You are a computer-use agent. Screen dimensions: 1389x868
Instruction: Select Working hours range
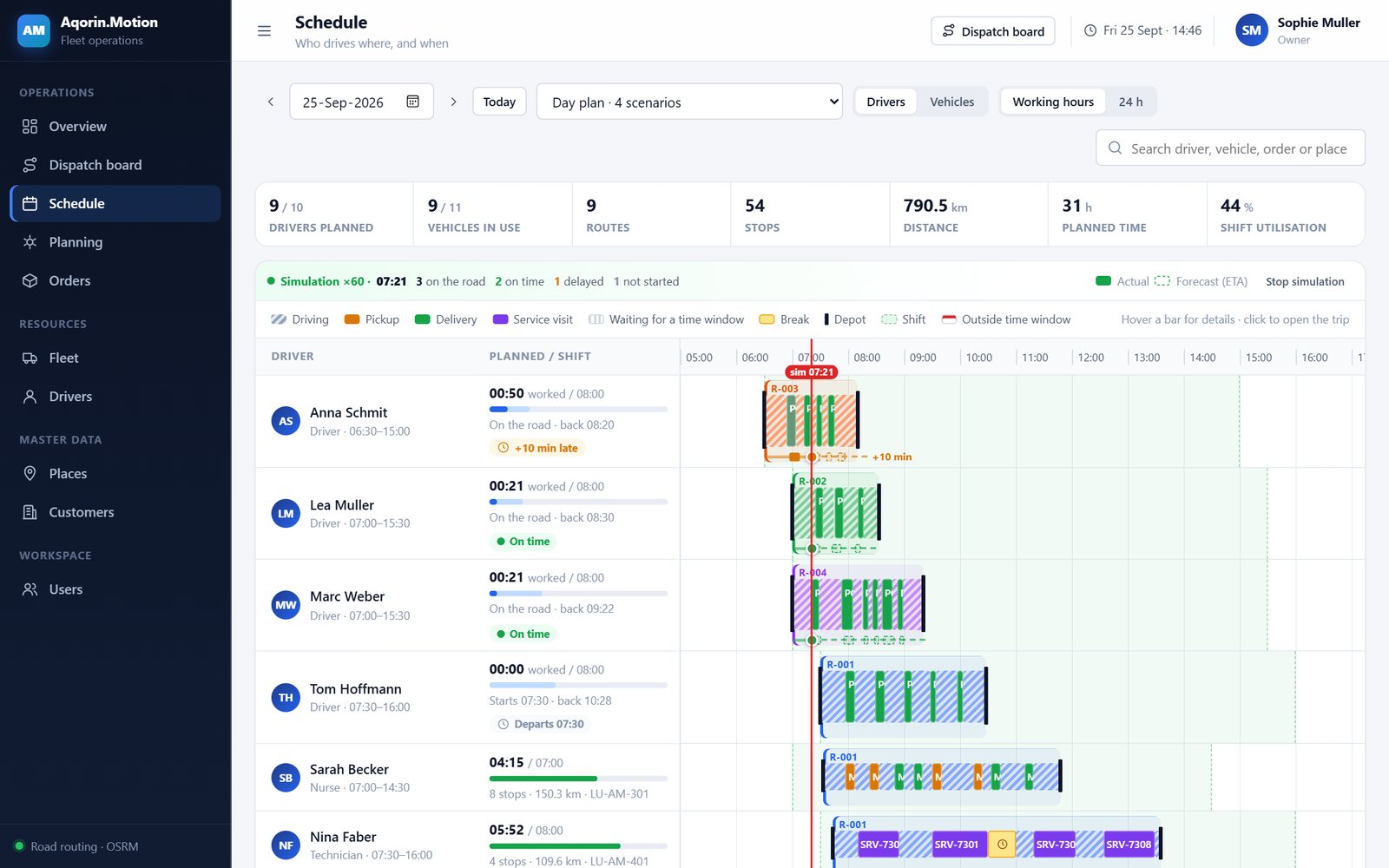click(1053, 102)
